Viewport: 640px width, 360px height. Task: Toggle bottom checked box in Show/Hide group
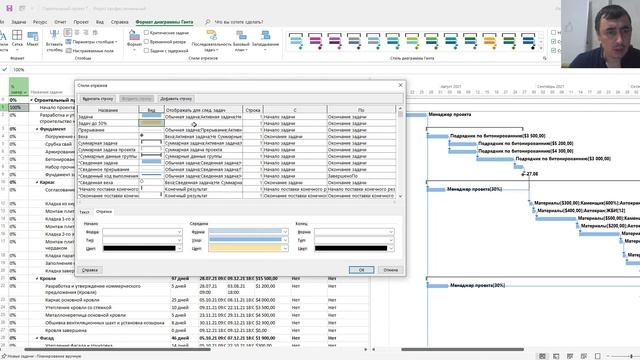point(553,50)
